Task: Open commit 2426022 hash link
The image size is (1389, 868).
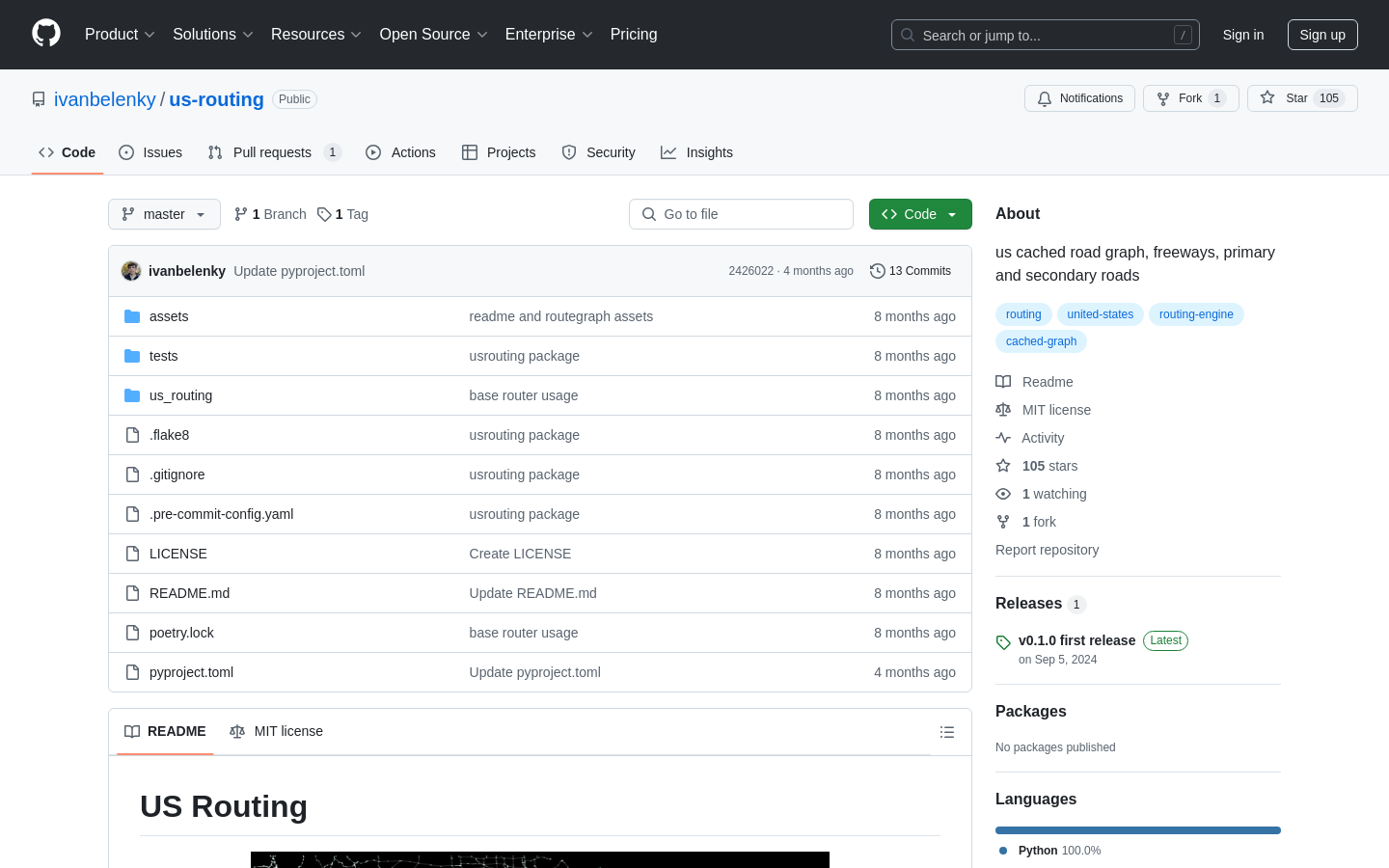Action: point(750,271)
